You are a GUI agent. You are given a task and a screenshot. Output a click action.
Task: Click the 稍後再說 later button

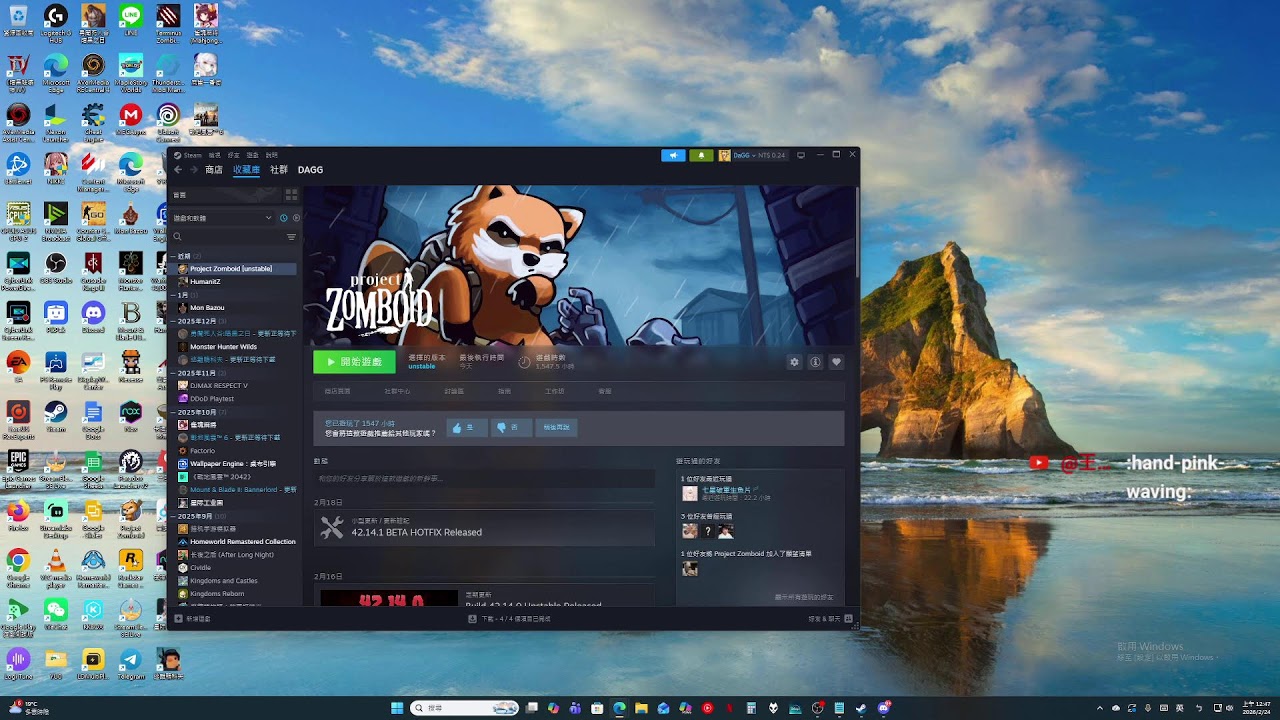[556, 427]
